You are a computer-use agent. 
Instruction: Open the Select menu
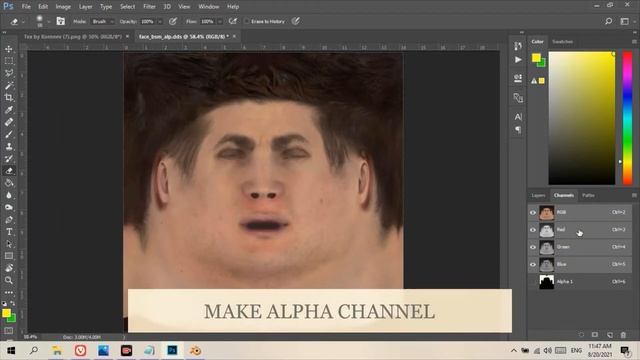pos(127,7)
